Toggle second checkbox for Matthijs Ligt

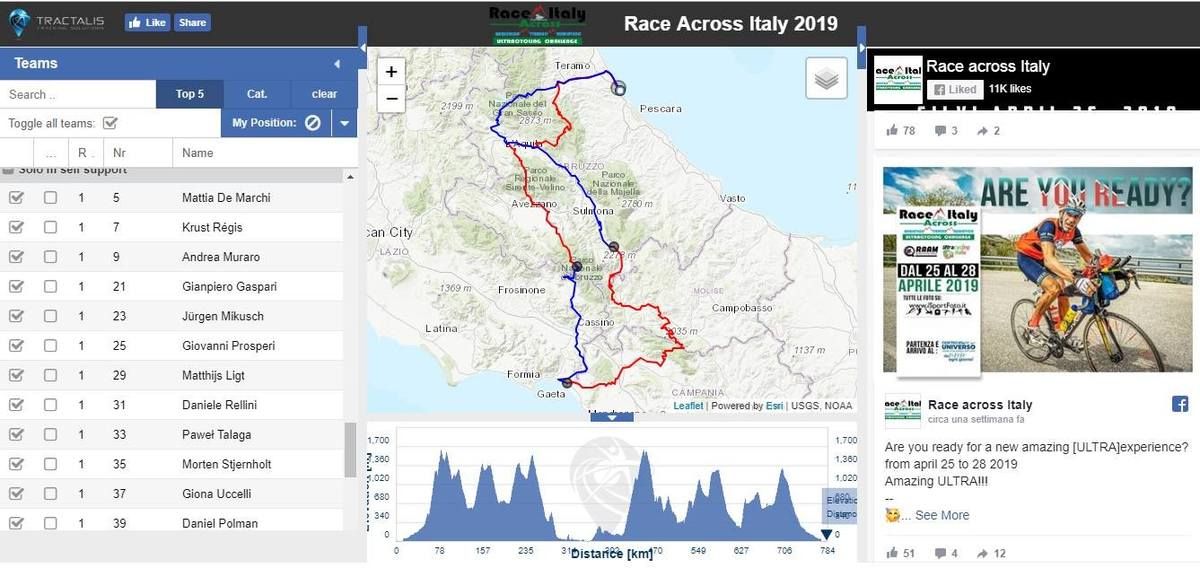point(50,375)
